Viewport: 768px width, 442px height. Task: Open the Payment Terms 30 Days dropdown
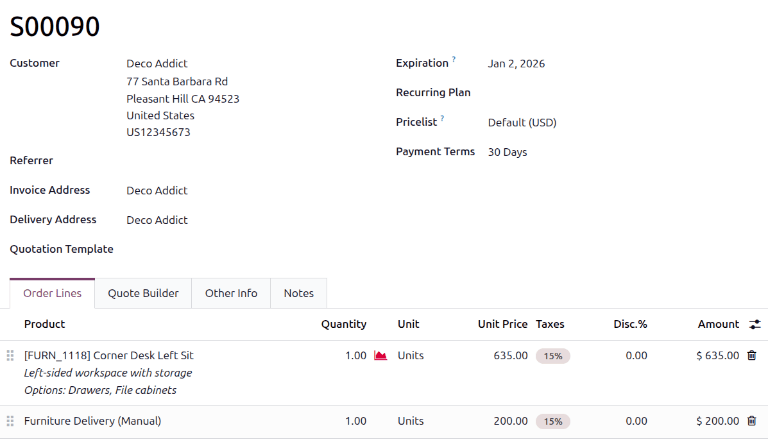(x=508, y=152)
